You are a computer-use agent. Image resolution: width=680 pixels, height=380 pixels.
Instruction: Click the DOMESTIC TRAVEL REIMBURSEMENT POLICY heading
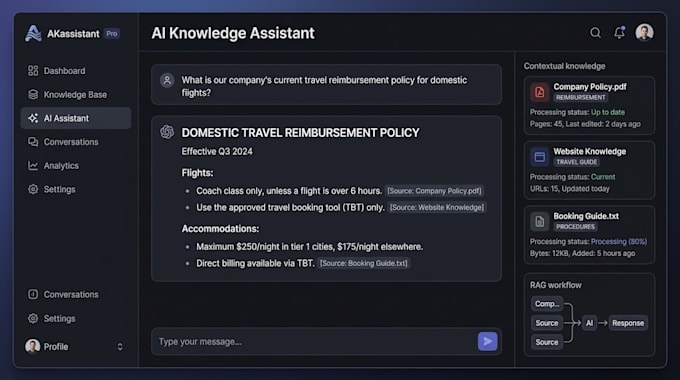pos(300,133)
